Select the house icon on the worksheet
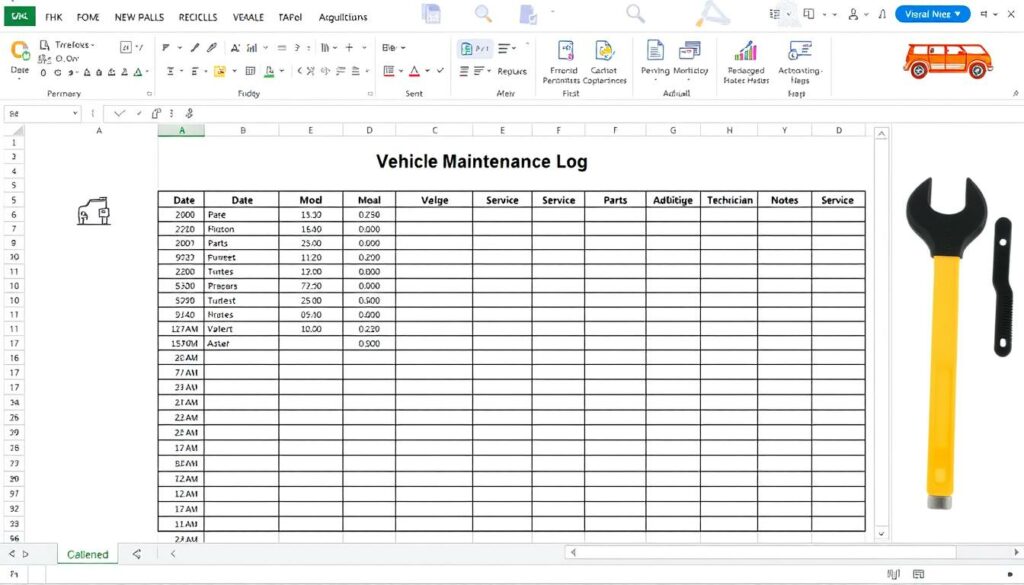The image size is (1024, 585). tap(94, 211)
